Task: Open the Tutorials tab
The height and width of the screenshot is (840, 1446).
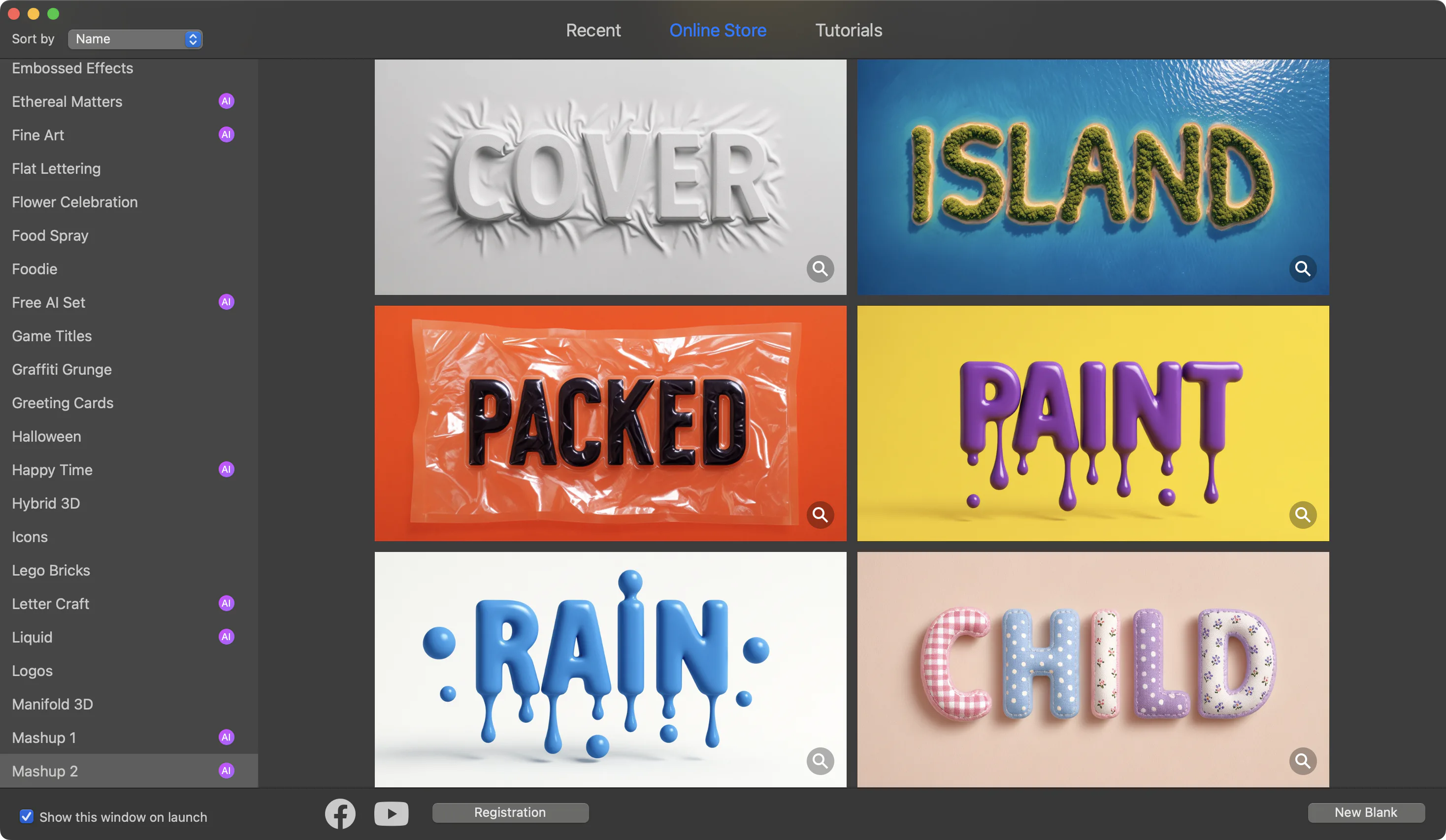Action: (x=849, y=31)
